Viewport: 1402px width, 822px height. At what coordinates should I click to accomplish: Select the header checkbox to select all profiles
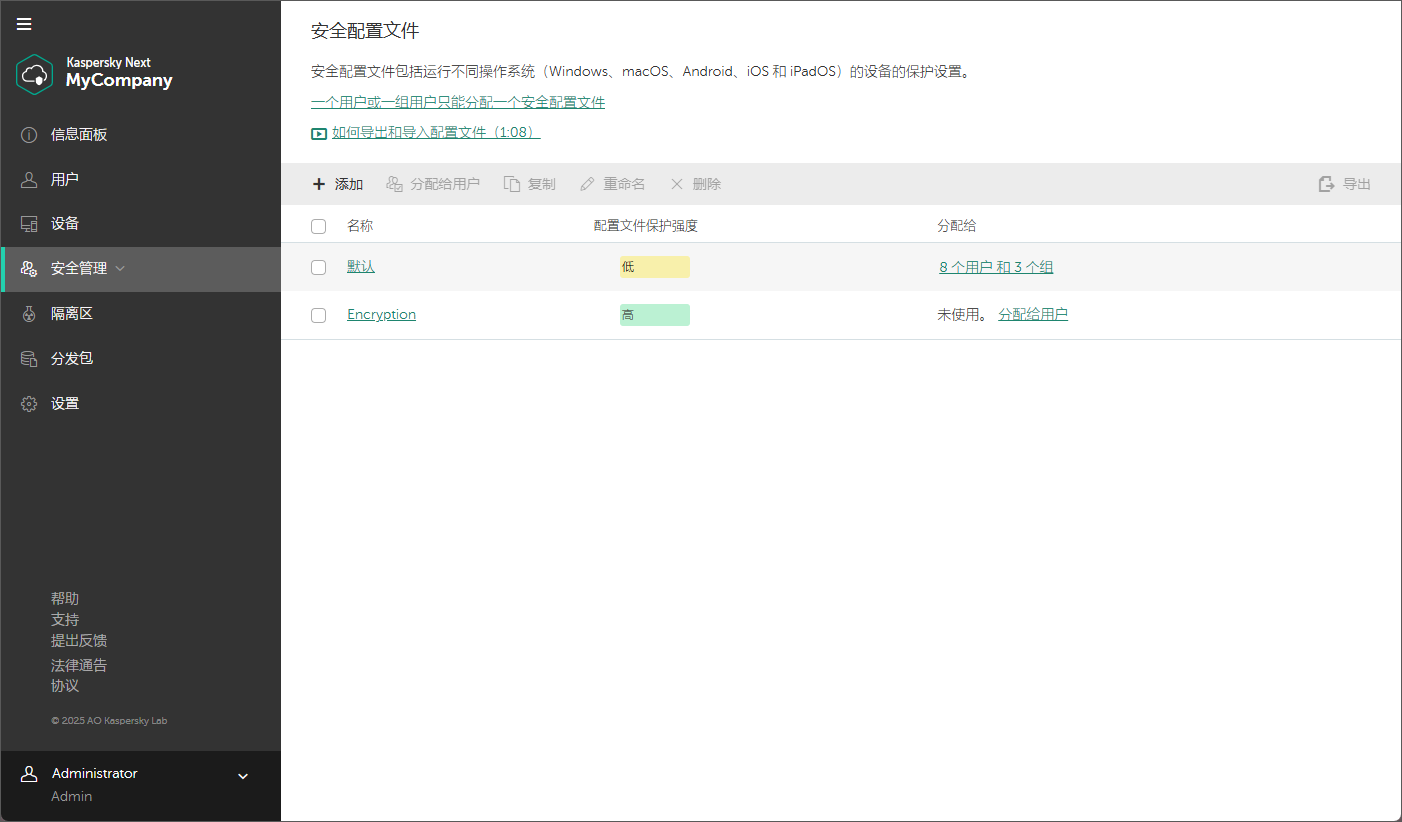point(318,226)
